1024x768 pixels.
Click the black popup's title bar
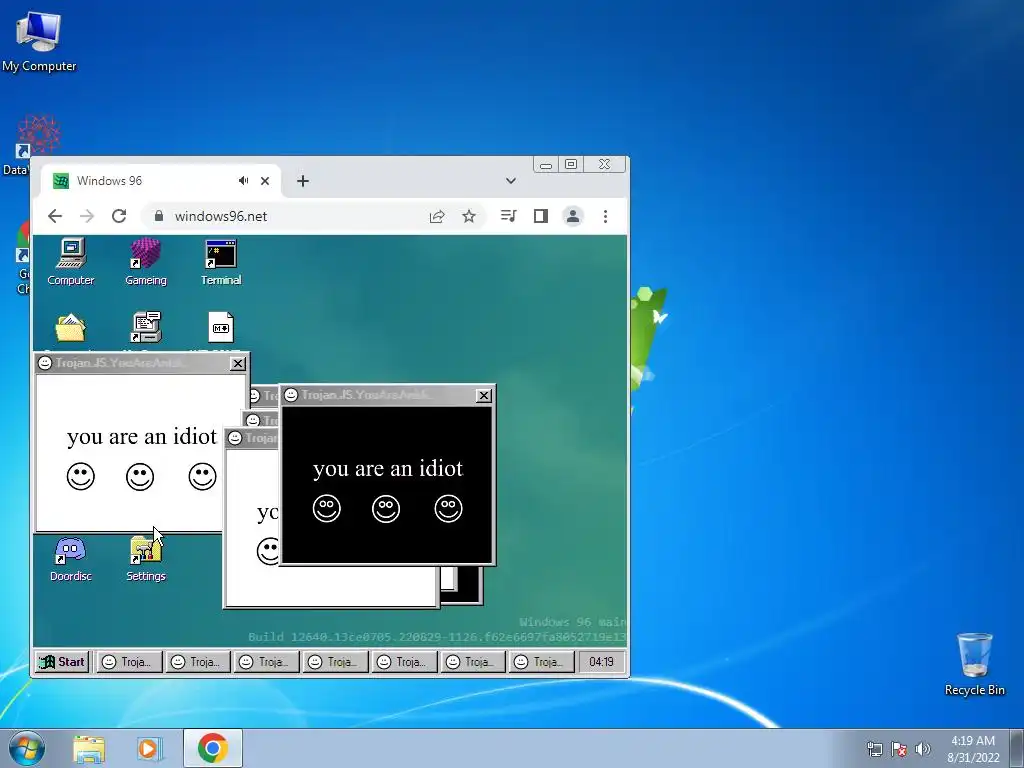tap(385, 395)
